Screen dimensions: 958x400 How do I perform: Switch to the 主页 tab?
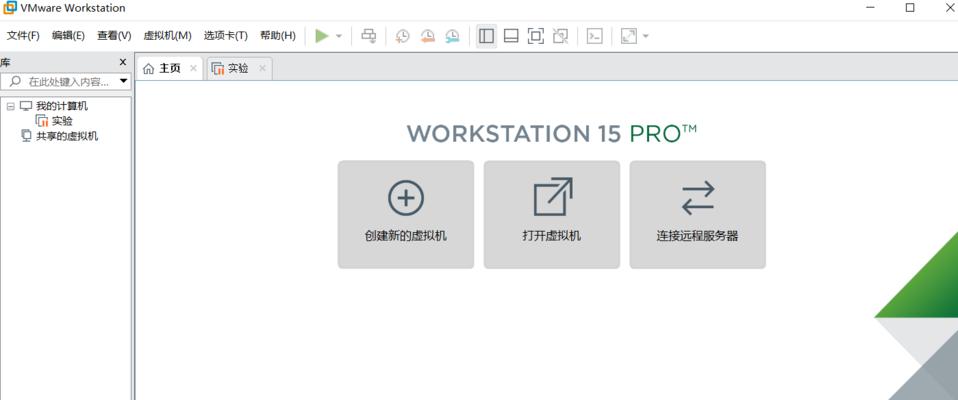point(169,68)
